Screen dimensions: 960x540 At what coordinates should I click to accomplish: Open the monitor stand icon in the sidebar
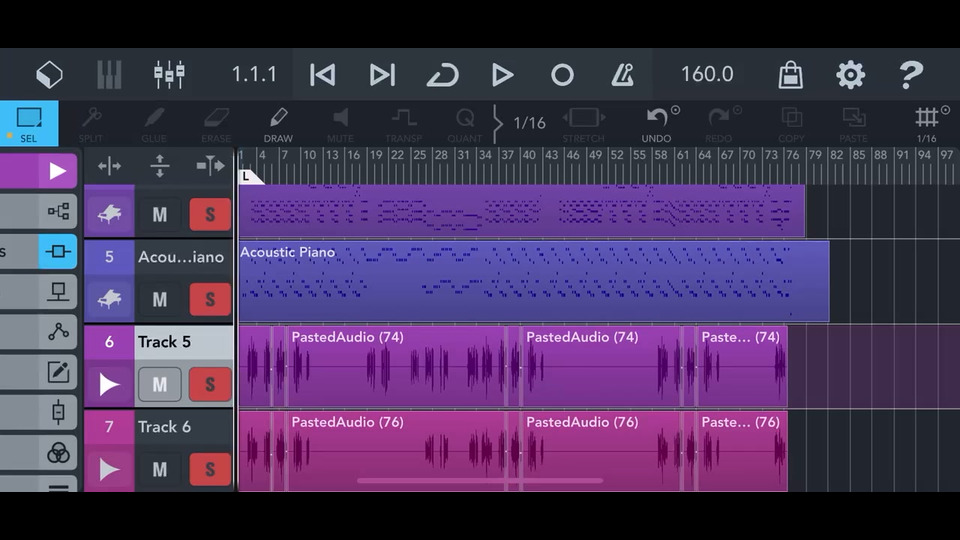click(58, 291)
